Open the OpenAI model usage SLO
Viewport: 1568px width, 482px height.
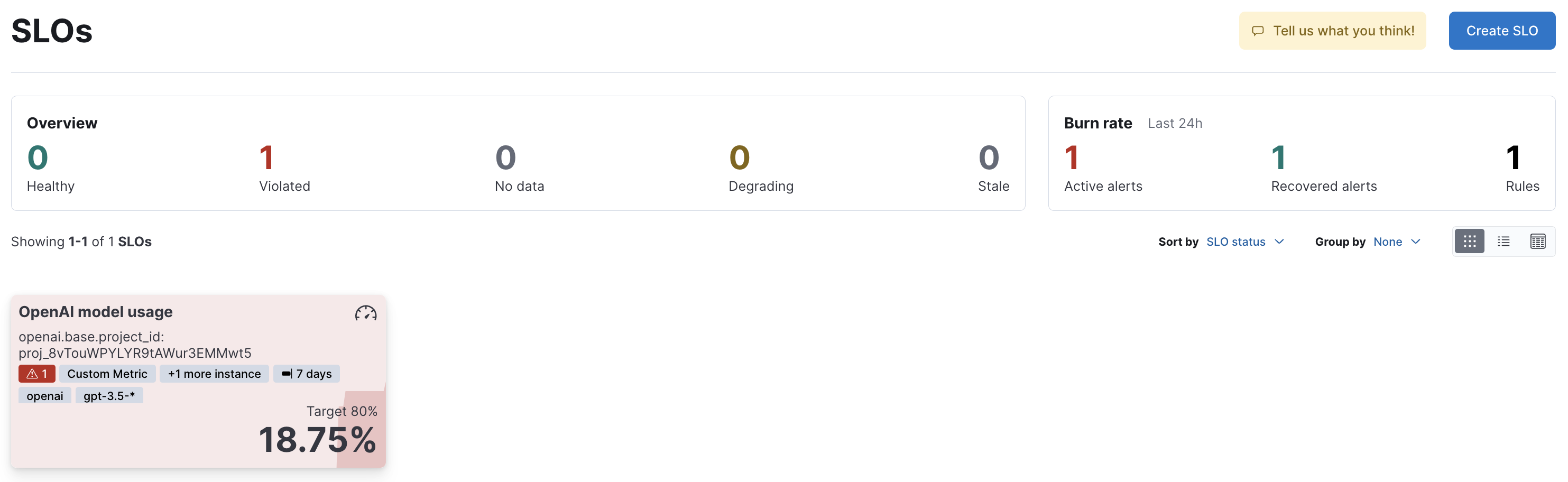click(x=96, y=312)
